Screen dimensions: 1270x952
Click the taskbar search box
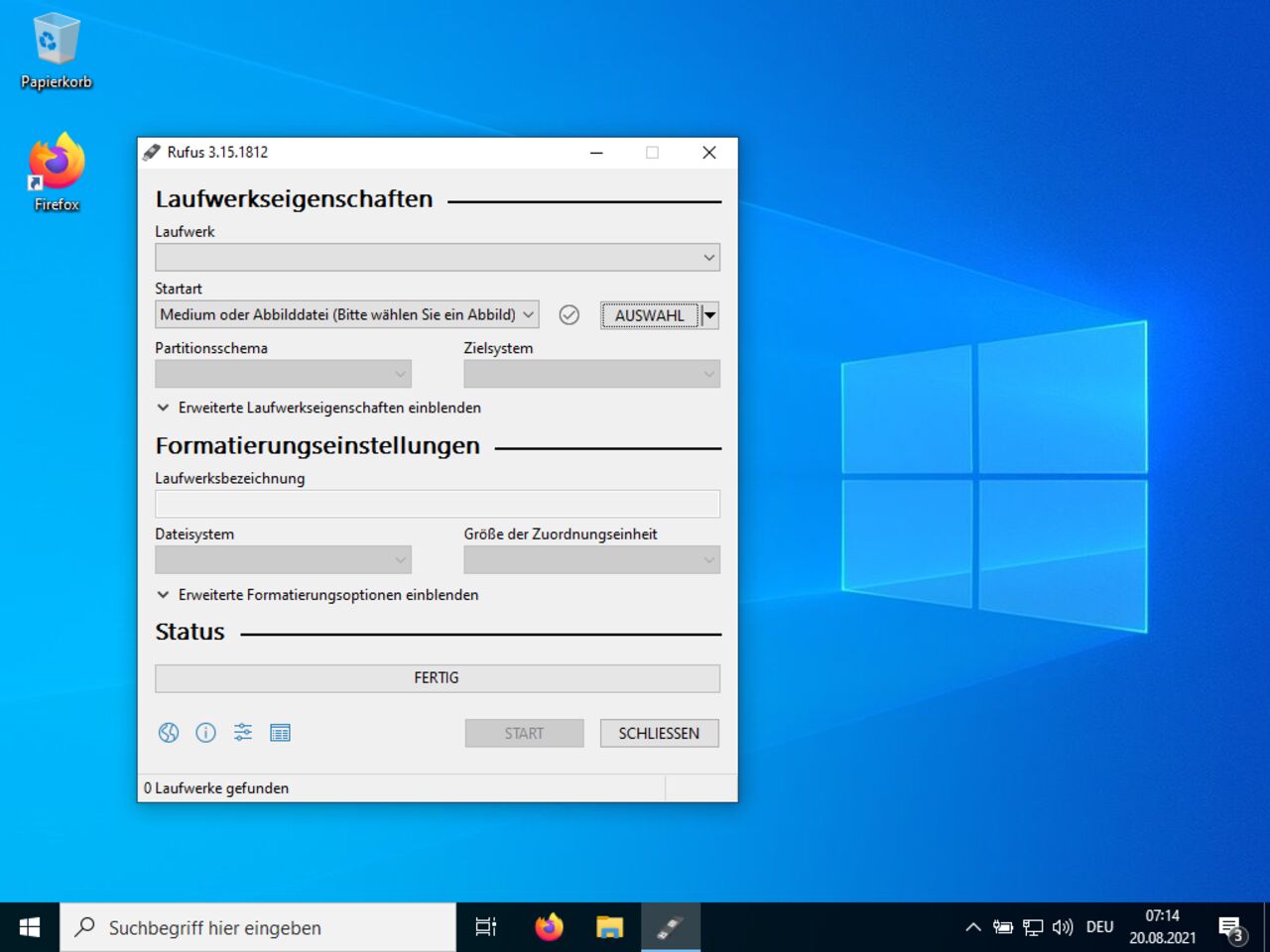[x=258, y=927]
